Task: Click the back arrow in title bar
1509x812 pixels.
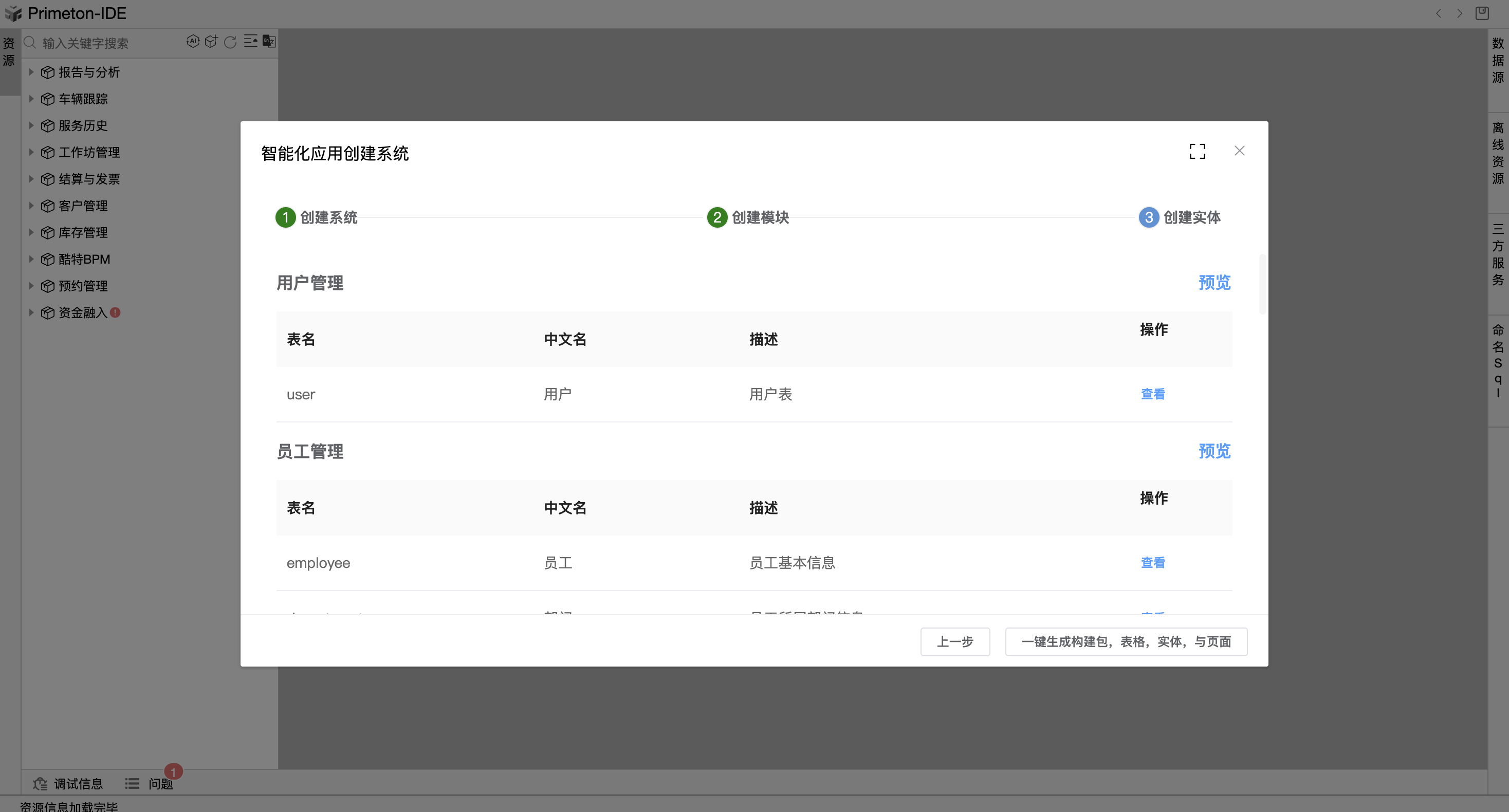Action: pyautogui.click(x=1438, y=13)
